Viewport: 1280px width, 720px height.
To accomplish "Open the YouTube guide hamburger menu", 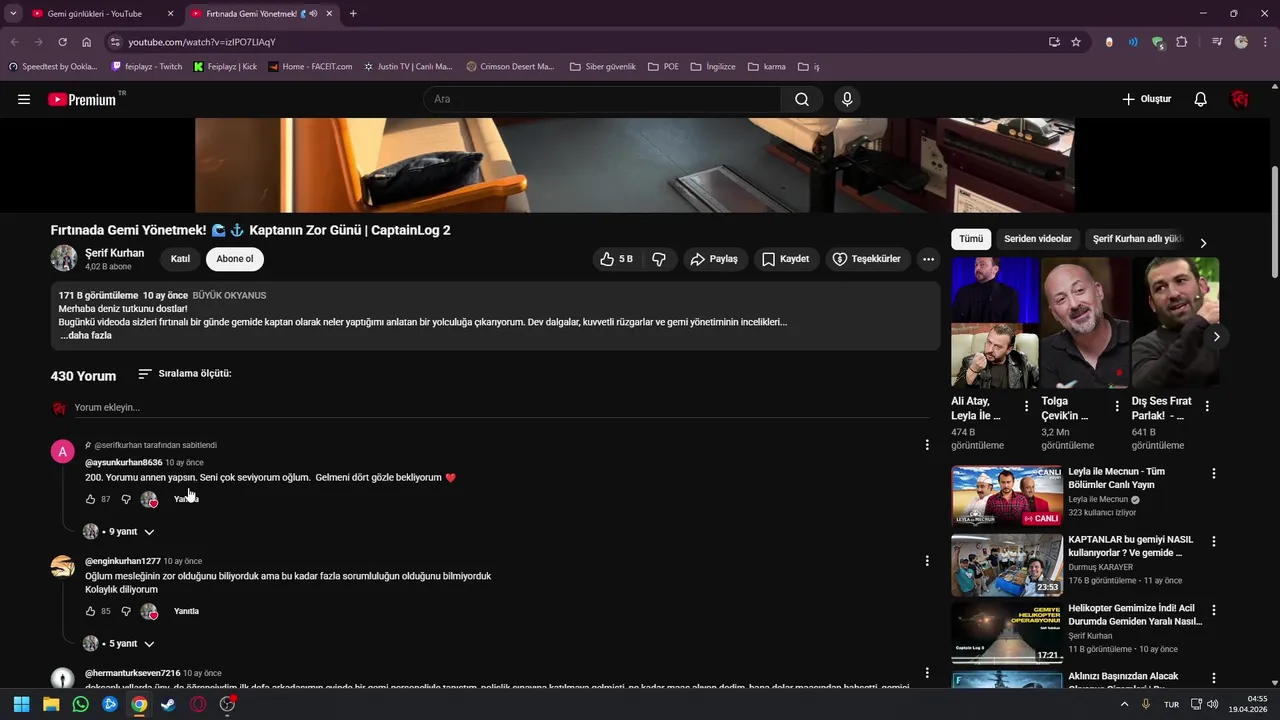I will coord(24,99).
